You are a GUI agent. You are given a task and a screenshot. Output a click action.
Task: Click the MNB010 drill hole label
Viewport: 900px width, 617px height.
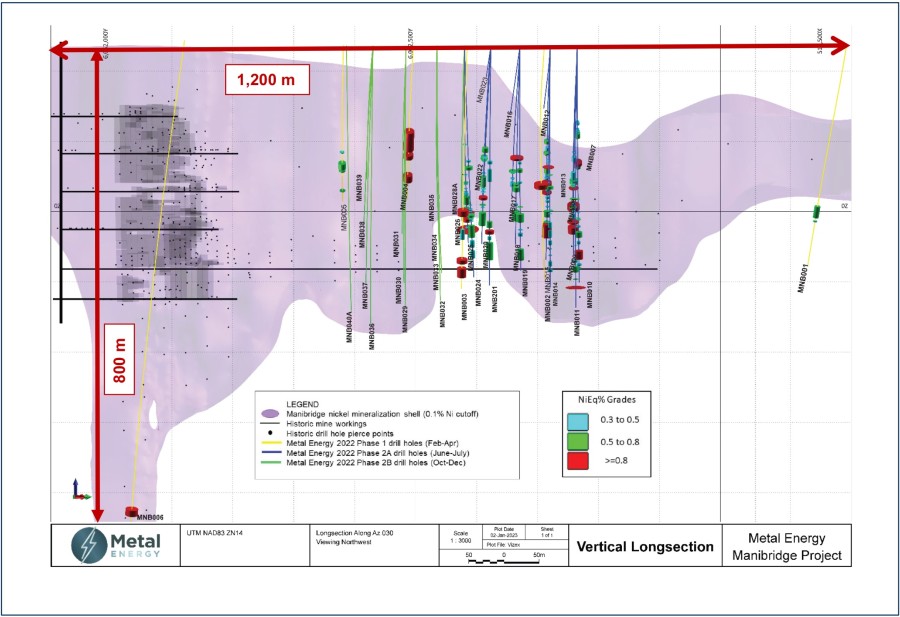click(x=589, y=294)
